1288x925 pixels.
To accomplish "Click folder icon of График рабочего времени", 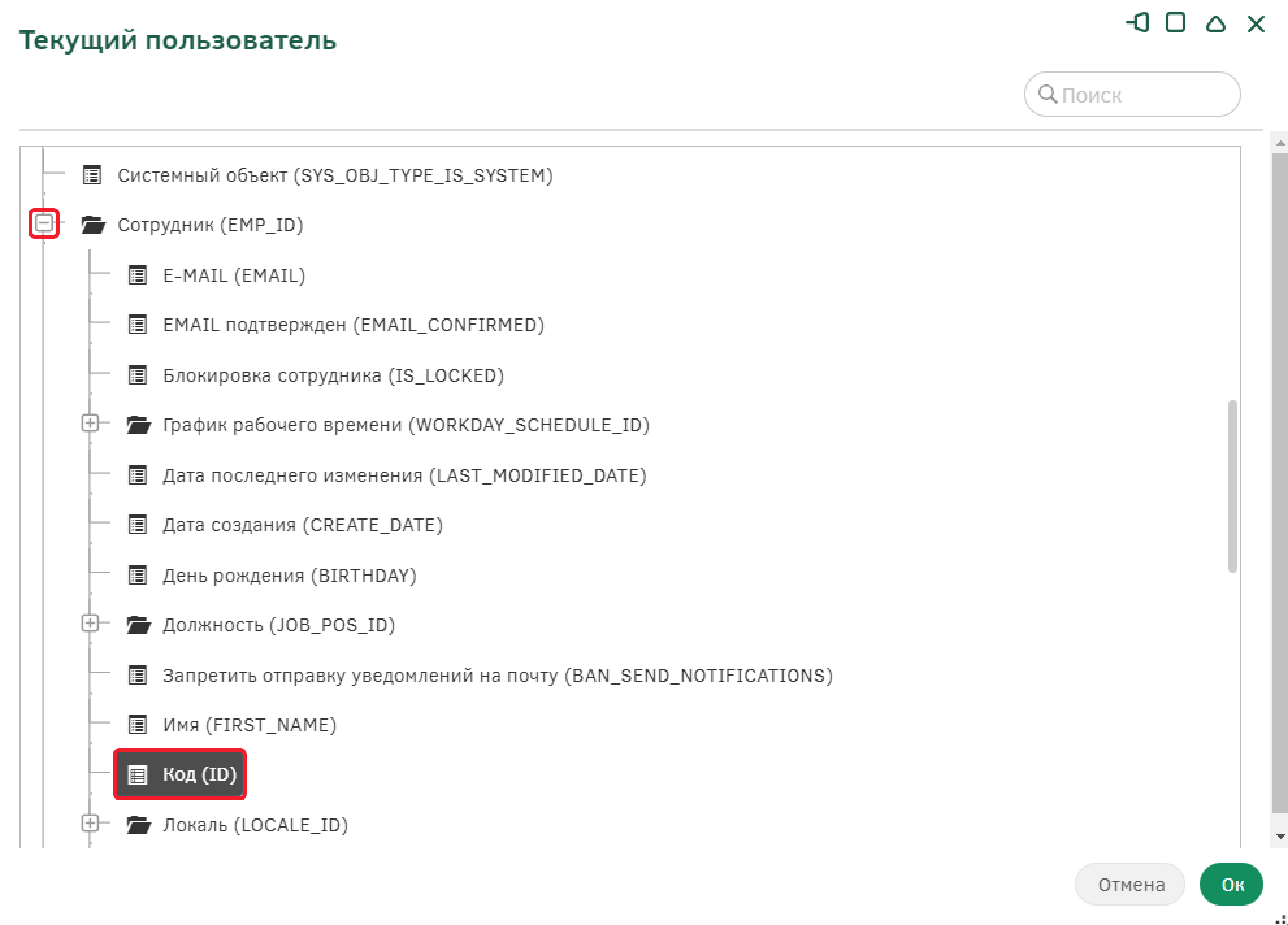I will [139, 425].
